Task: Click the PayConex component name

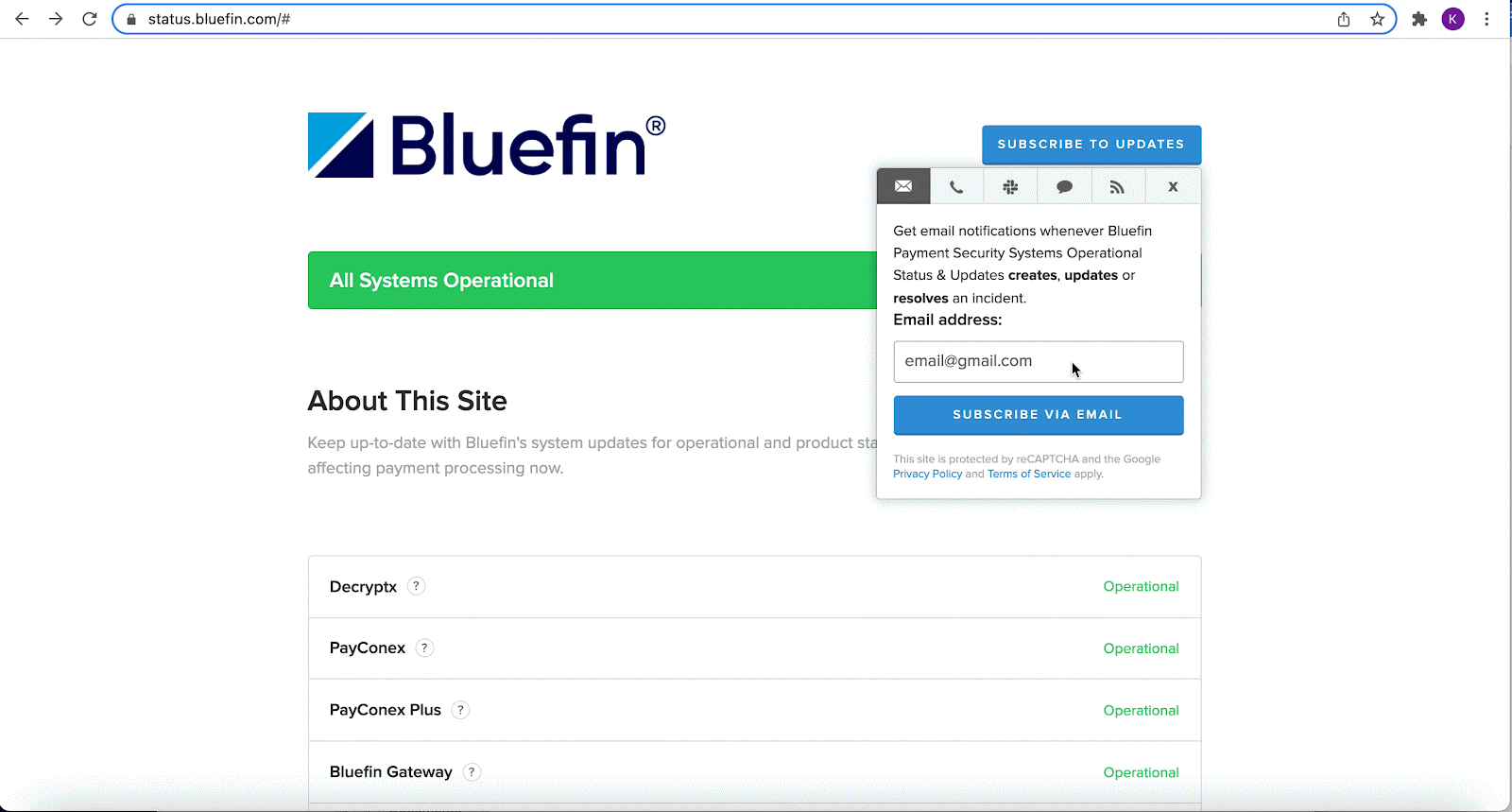Action: [x=368, y=648]
